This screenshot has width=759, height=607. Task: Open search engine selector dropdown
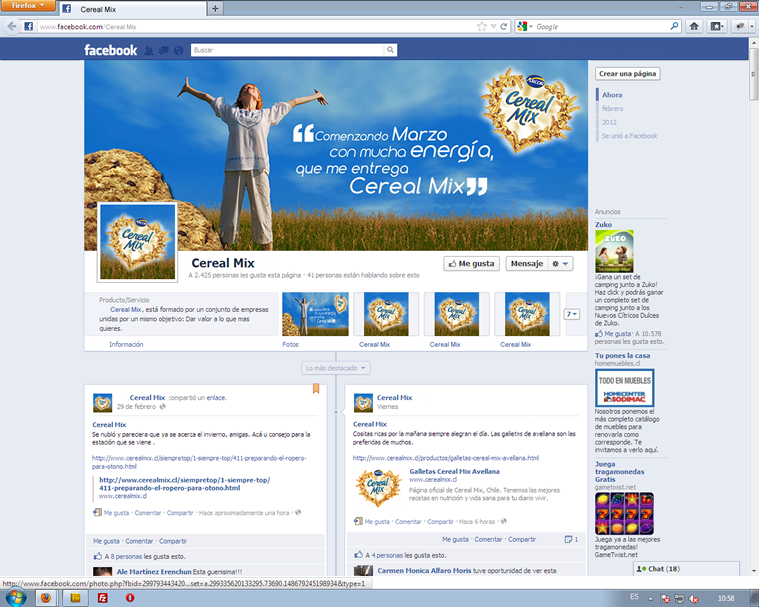525,27
